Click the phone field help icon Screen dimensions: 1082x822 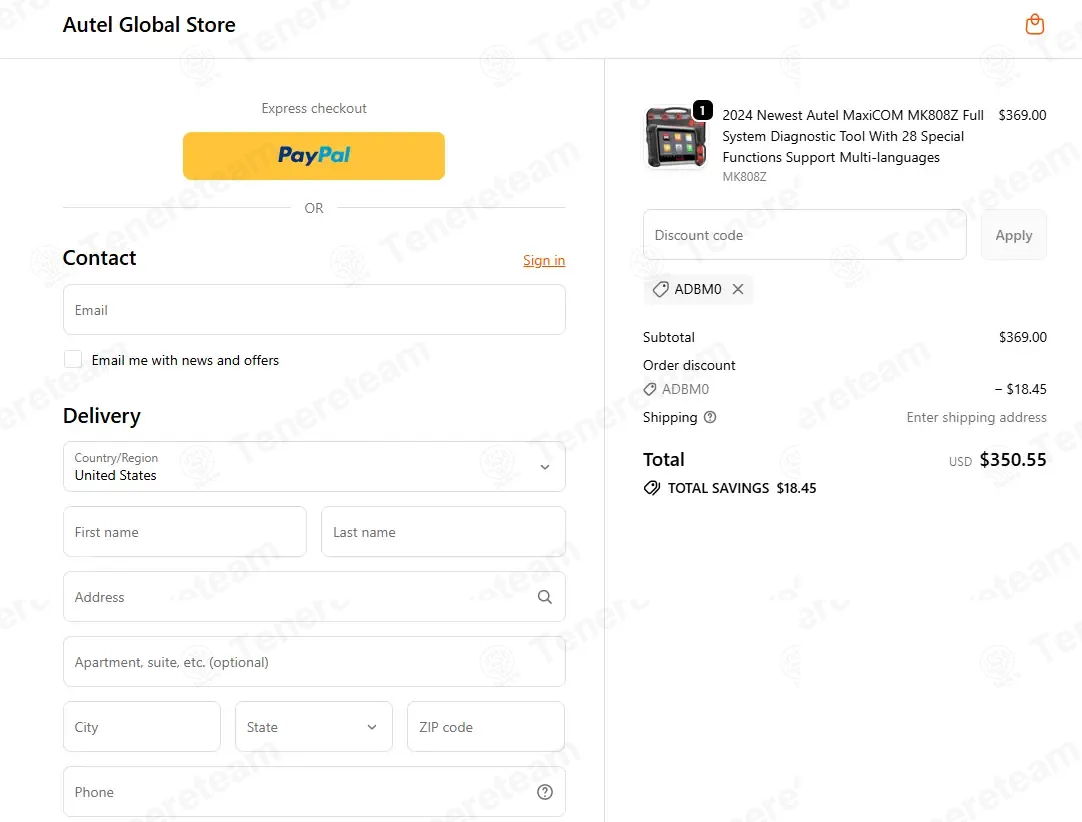[x=544, y=792]
